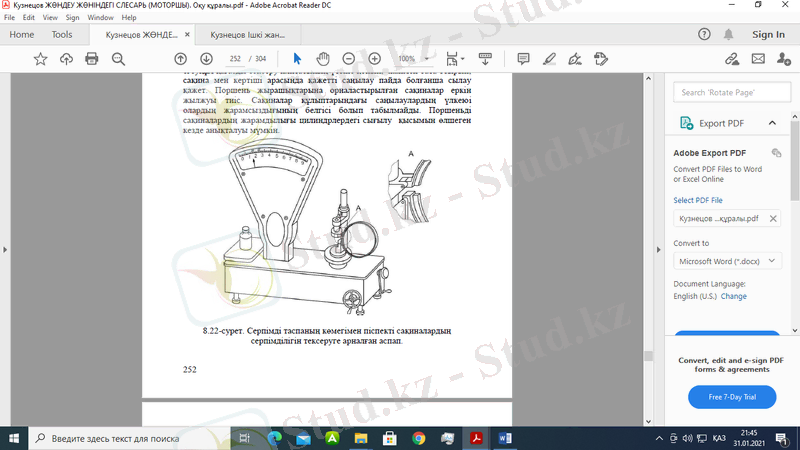Open the 100% zoom level dropdown
This screenshot has width=800, height=450.
[x=412, y=59]
